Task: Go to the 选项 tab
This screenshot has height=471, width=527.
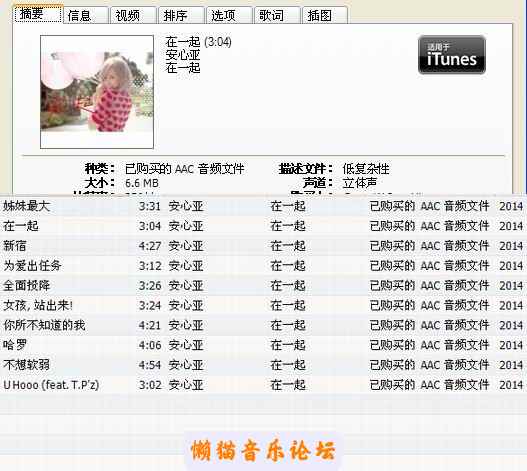Action: point(230,15)
